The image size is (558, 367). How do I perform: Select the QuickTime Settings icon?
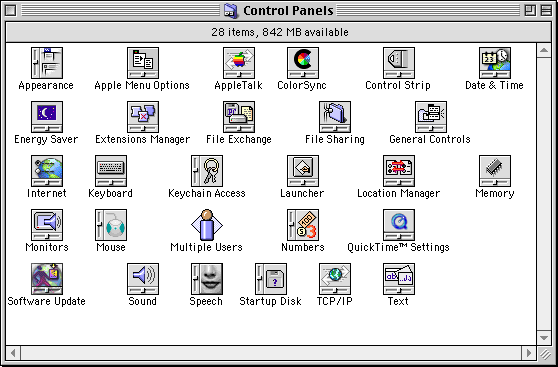coord(399,225)
